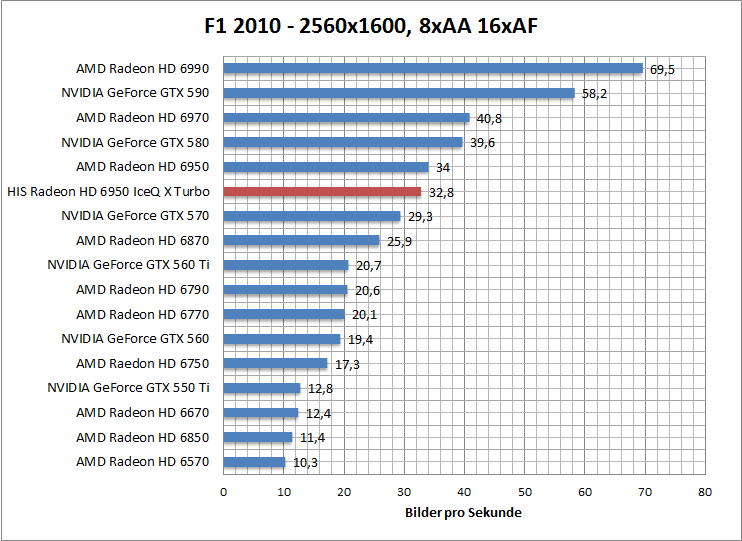Image resolution: width=742 pixels, height=541 pixels.
Task: Click the value label '20,1'
Action: tap(364, 315)
